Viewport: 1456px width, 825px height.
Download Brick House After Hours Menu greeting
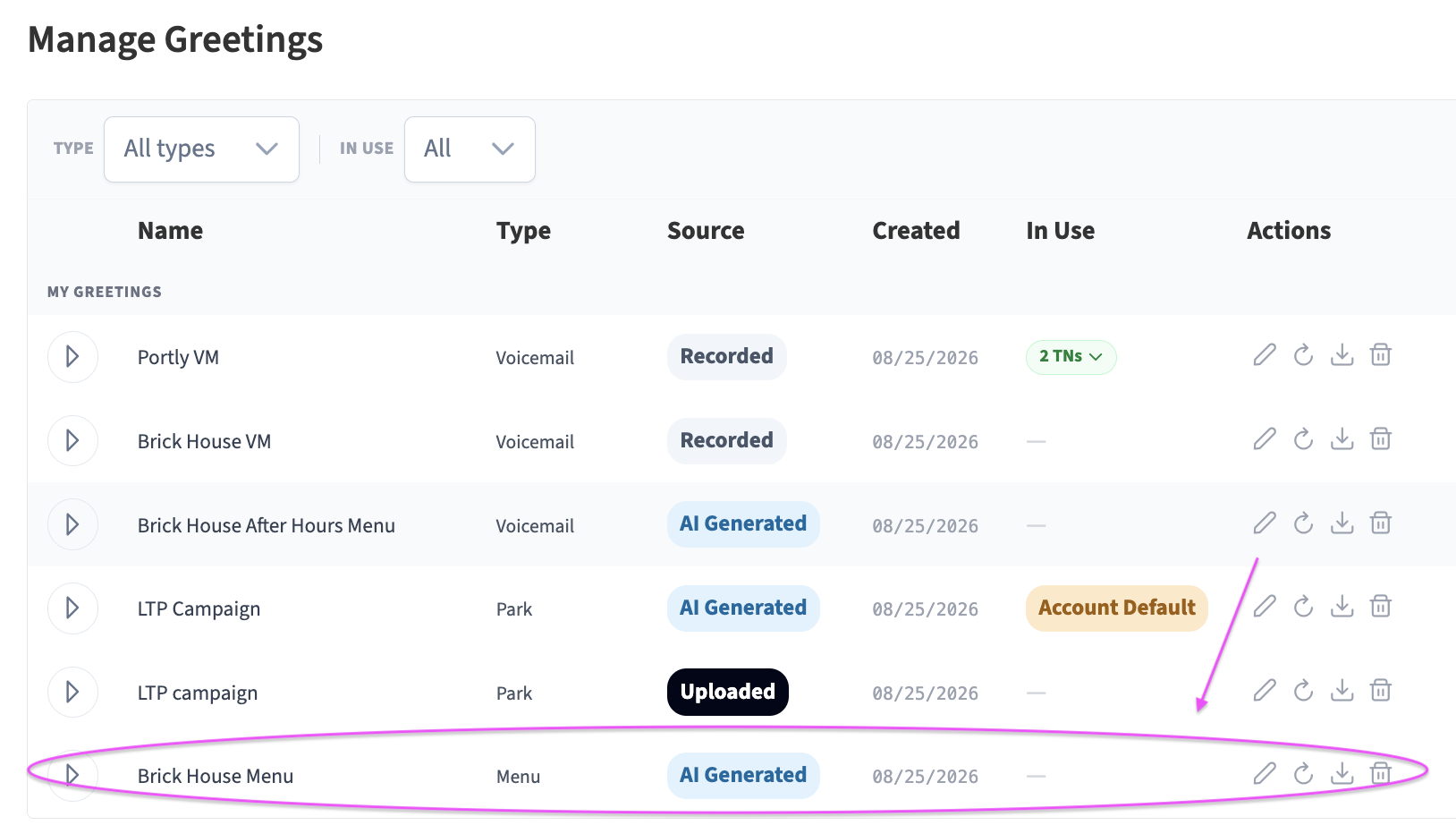click(1342, 523)
